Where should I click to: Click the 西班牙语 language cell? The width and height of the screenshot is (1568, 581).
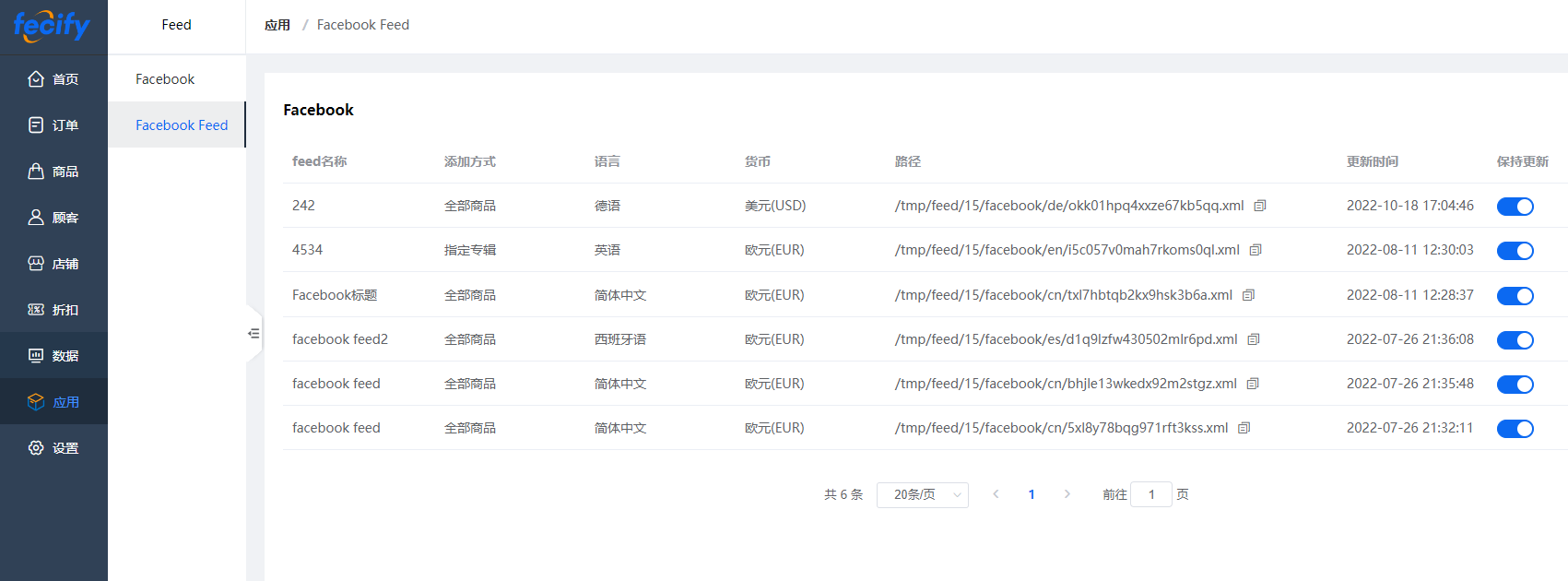click(x=620, y=339)
